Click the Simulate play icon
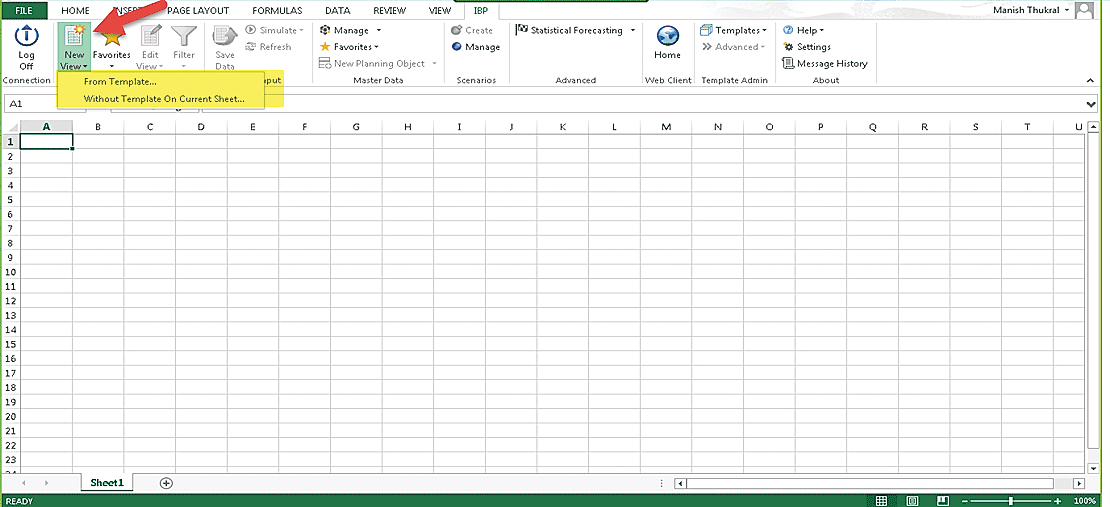1110x507 pixels. (251, 30)
